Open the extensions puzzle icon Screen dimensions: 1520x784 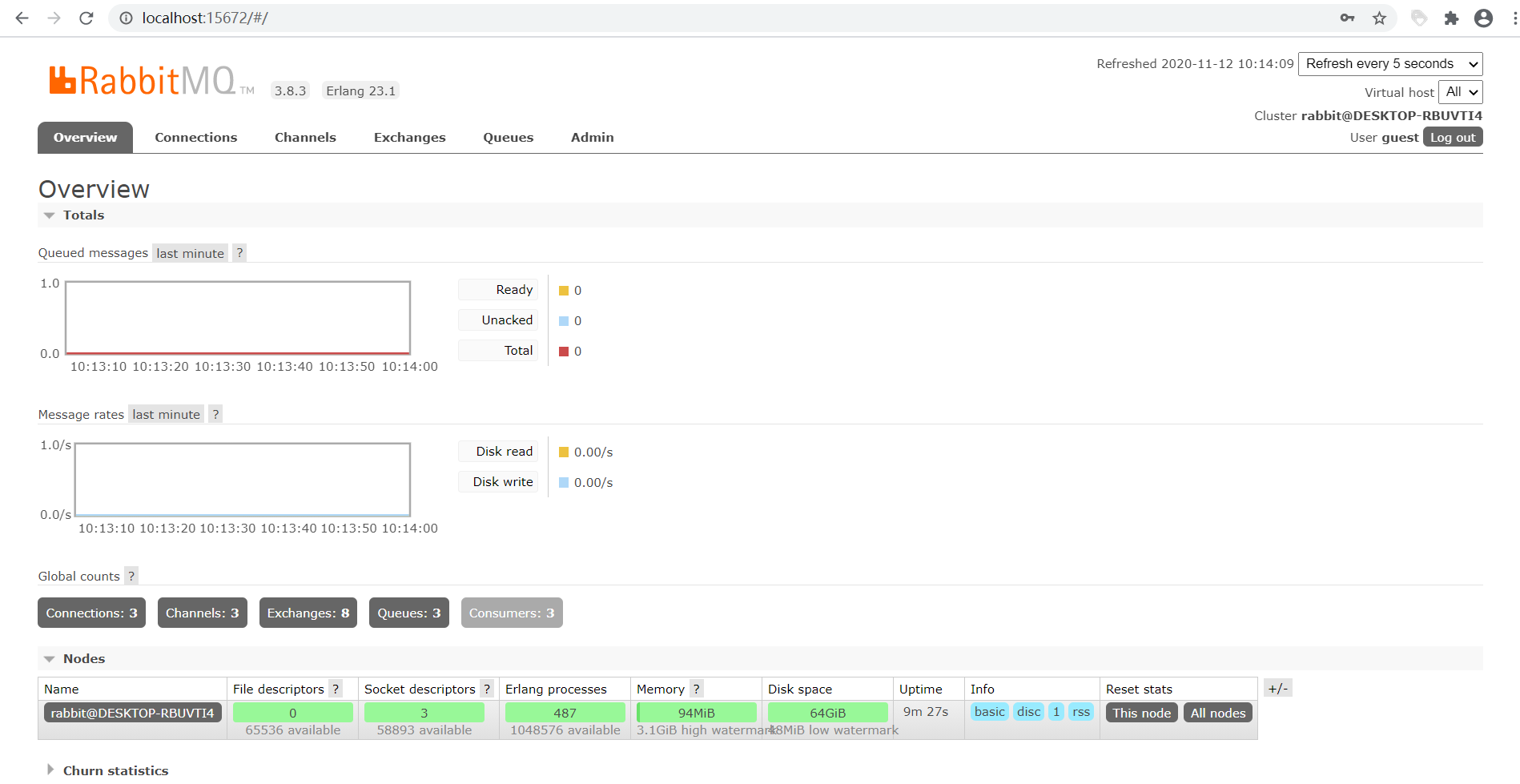(x=1451, y=18)
